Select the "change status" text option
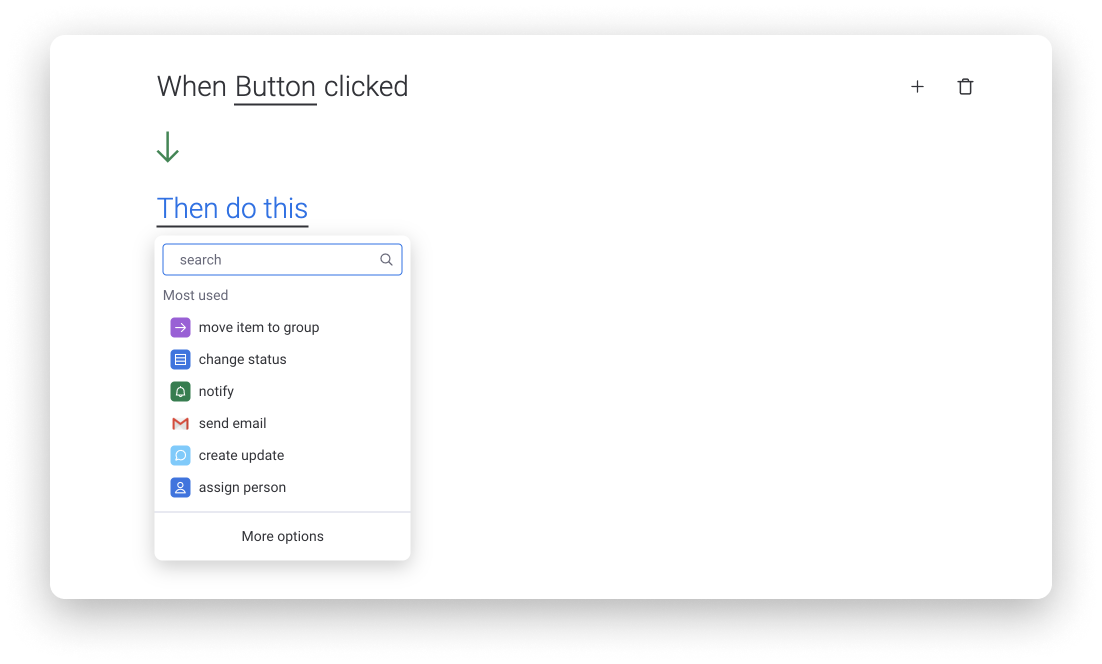Screen dimensions: 1102x664 [242, 359]
